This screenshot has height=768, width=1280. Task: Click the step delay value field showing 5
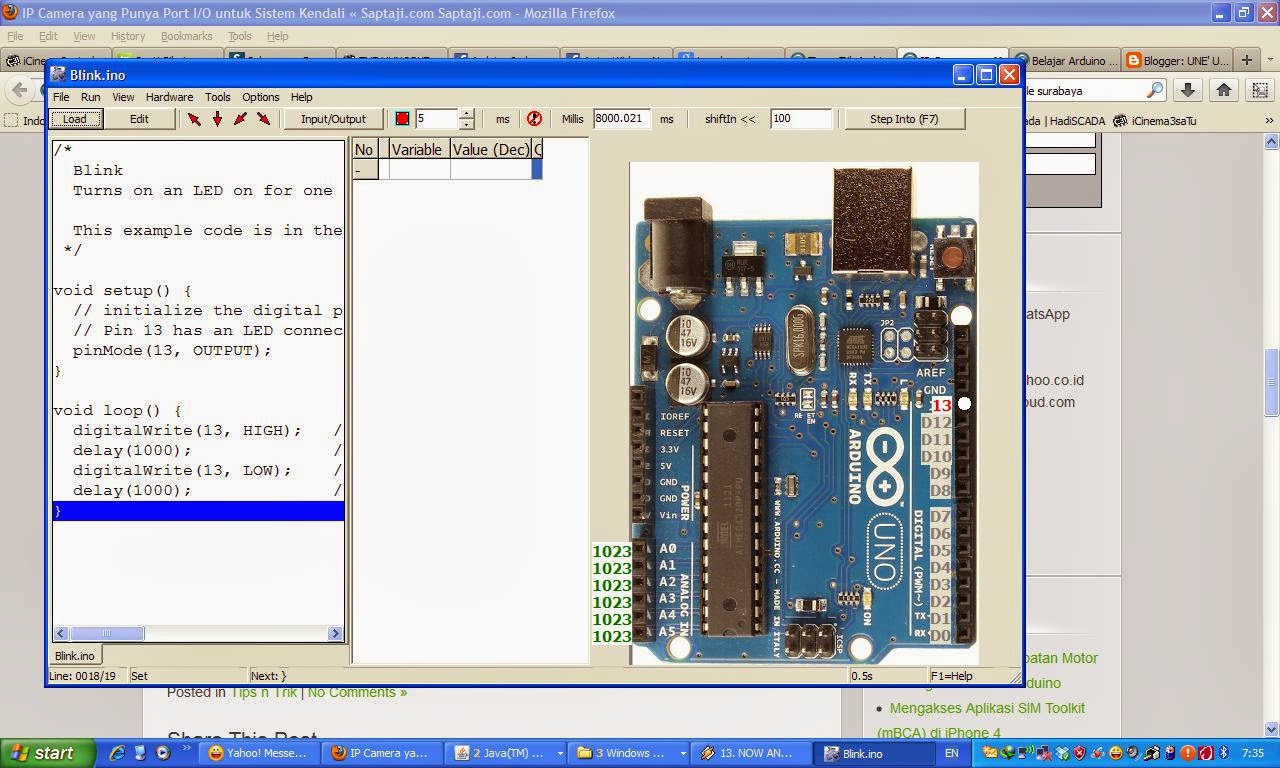[437, 119]
